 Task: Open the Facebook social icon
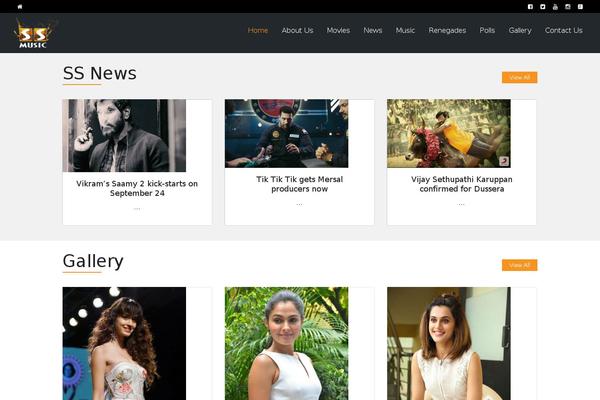pyautogui.click(x=530, y=7)
